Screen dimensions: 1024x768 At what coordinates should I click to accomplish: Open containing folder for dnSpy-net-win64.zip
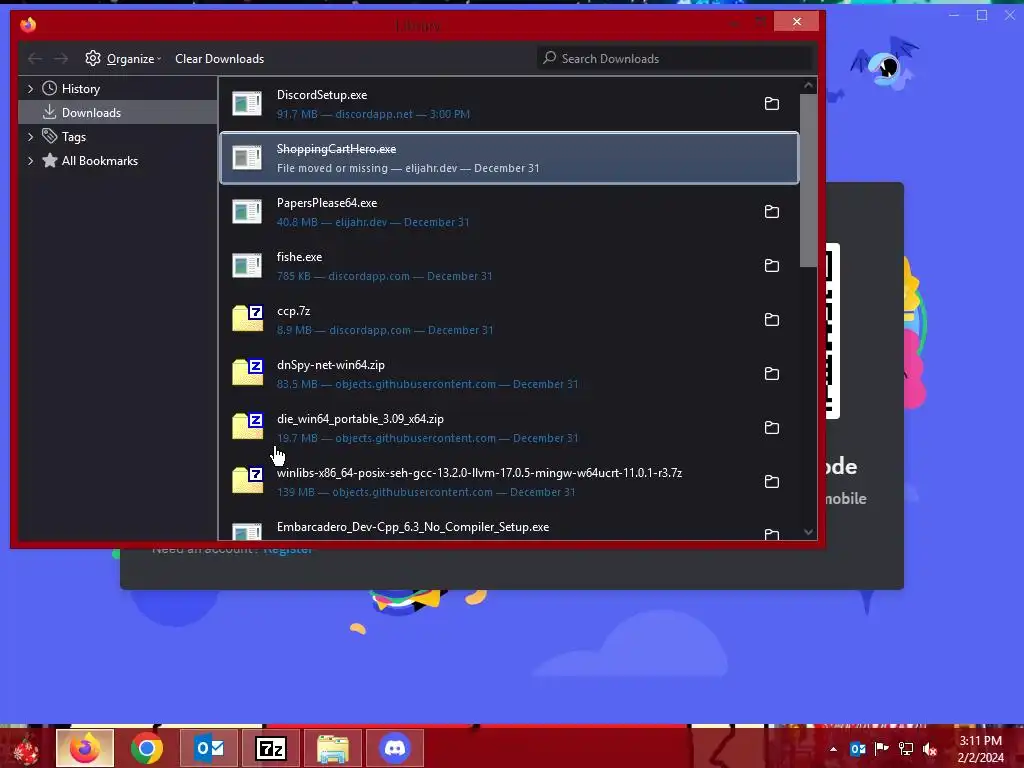pyautogui.click(x=771, y=374)
